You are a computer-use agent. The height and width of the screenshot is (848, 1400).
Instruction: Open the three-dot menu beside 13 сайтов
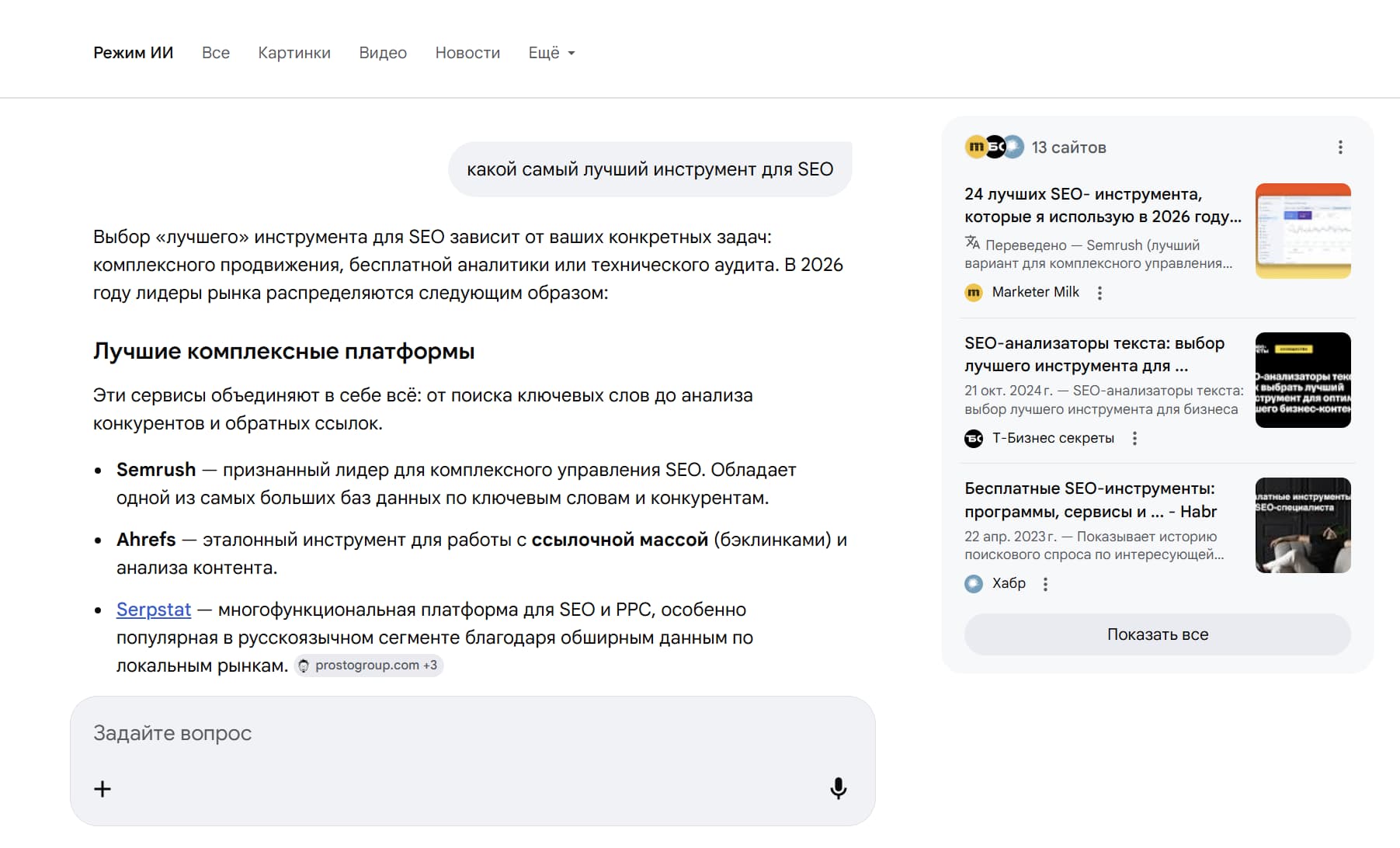pos(1339,148)
